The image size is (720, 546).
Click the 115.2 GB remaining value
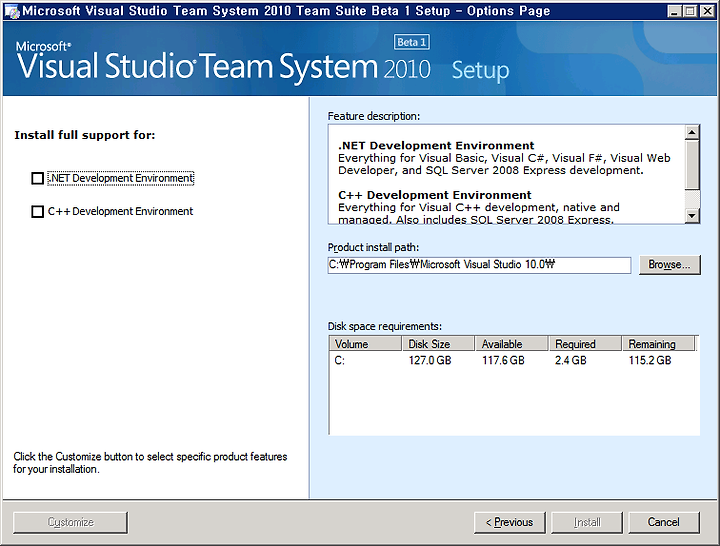click(650, 360)
